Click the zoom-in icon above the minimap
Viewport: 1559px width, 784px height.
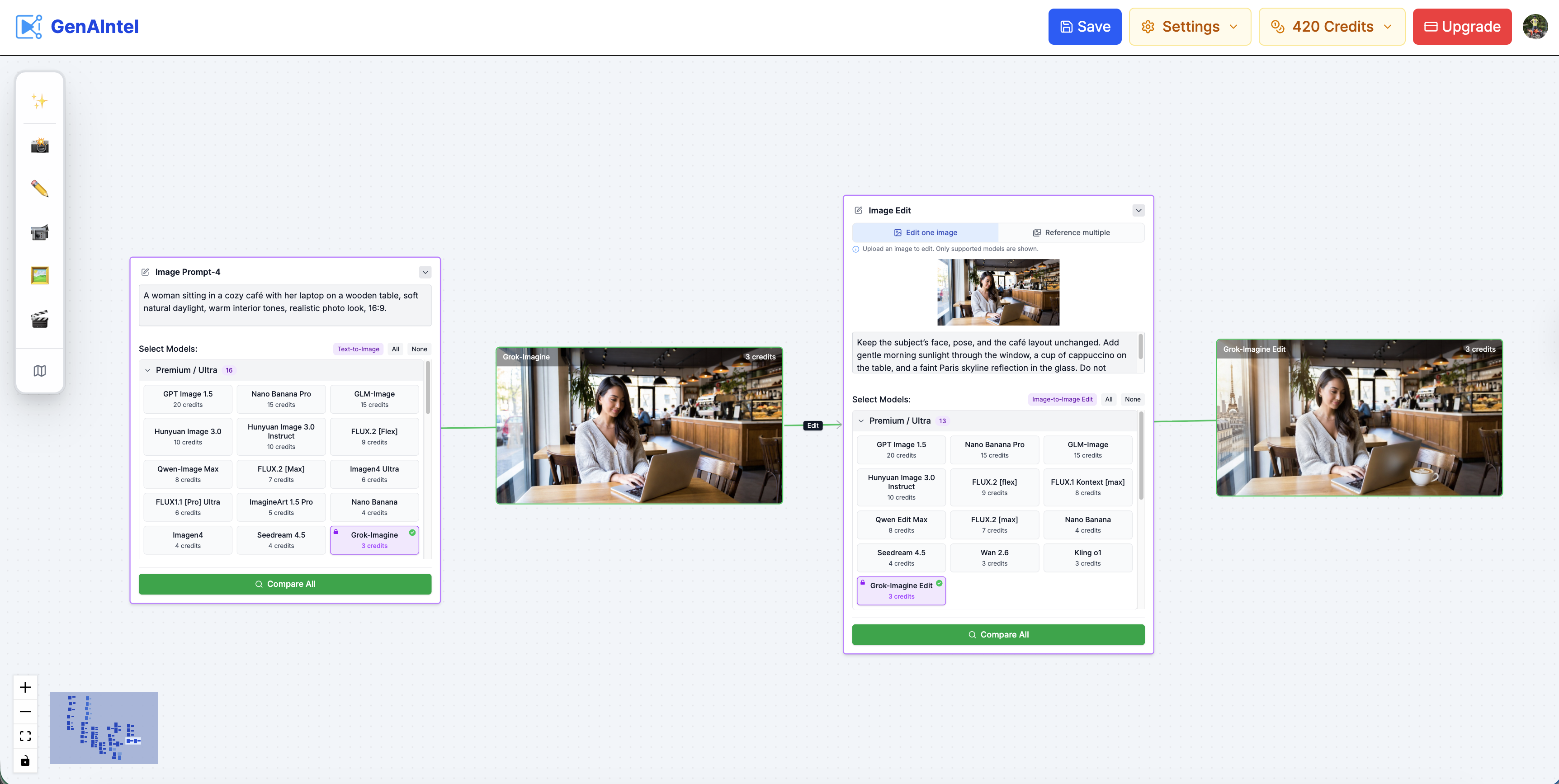25,686
